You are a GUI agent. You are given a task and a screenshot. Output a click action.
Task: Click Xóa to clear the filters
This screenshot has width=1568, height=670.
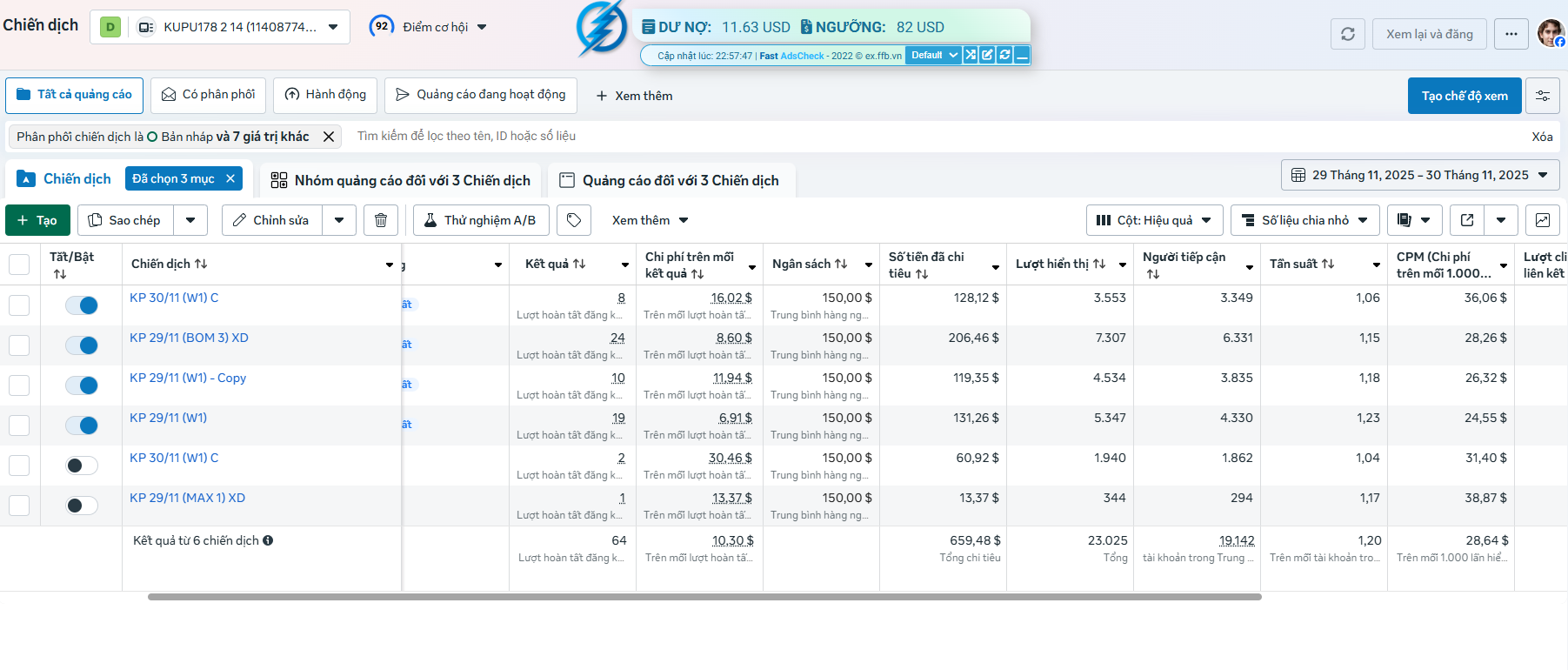coord(1542,137)
